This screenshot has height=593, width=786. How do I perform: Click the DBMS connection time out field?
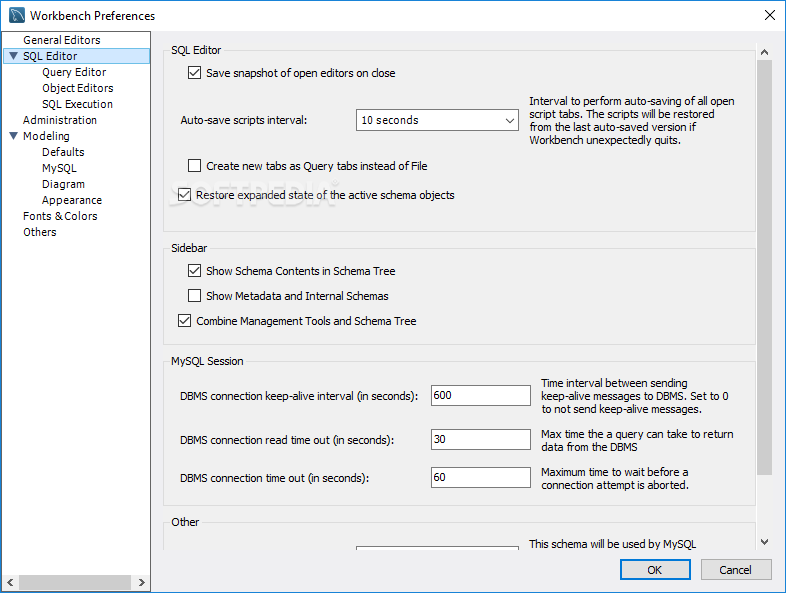[481, 477]
